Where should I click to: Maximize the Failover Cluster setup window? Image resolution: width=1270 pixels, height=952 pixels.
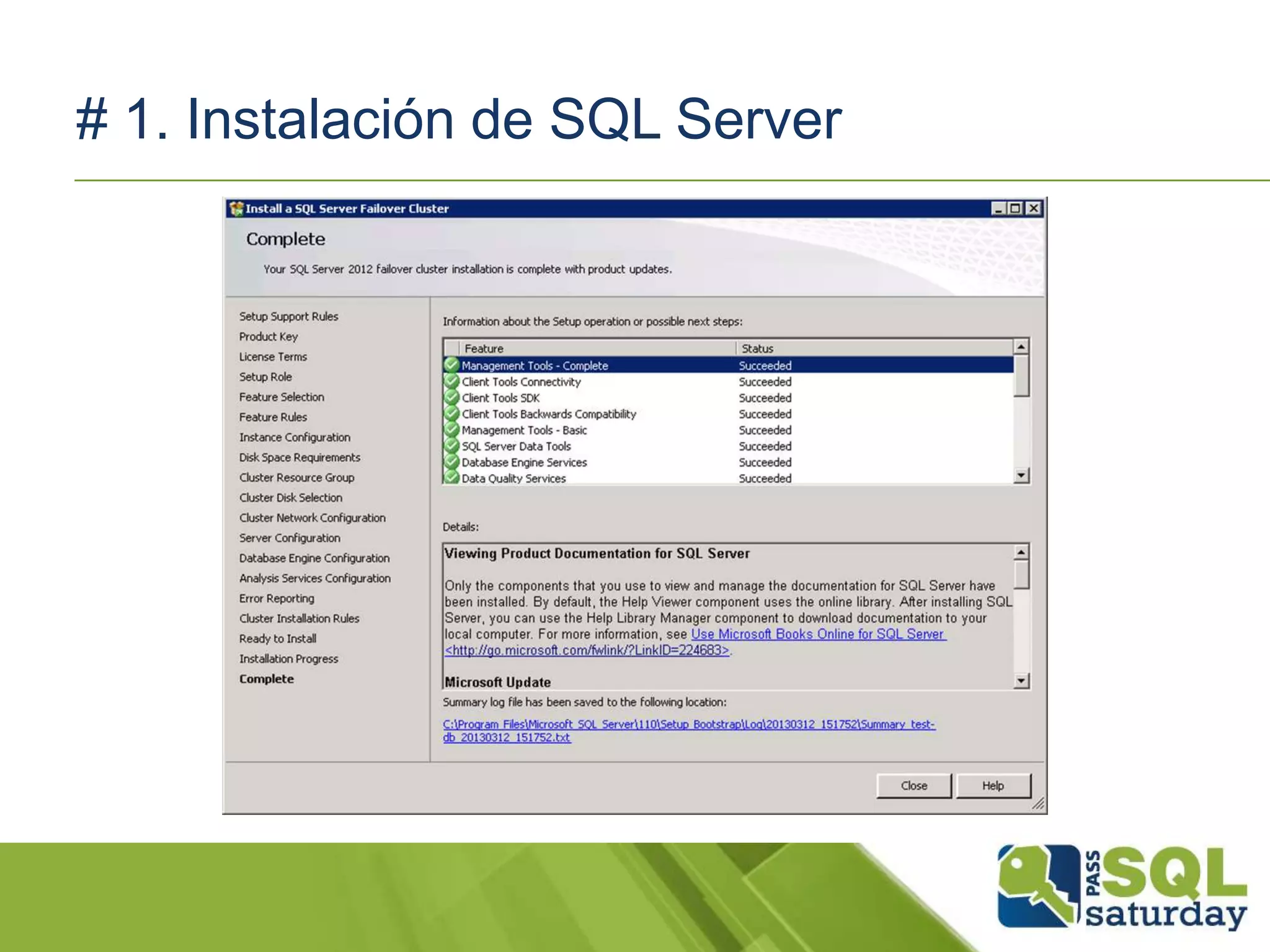[x=1015, y=208]
